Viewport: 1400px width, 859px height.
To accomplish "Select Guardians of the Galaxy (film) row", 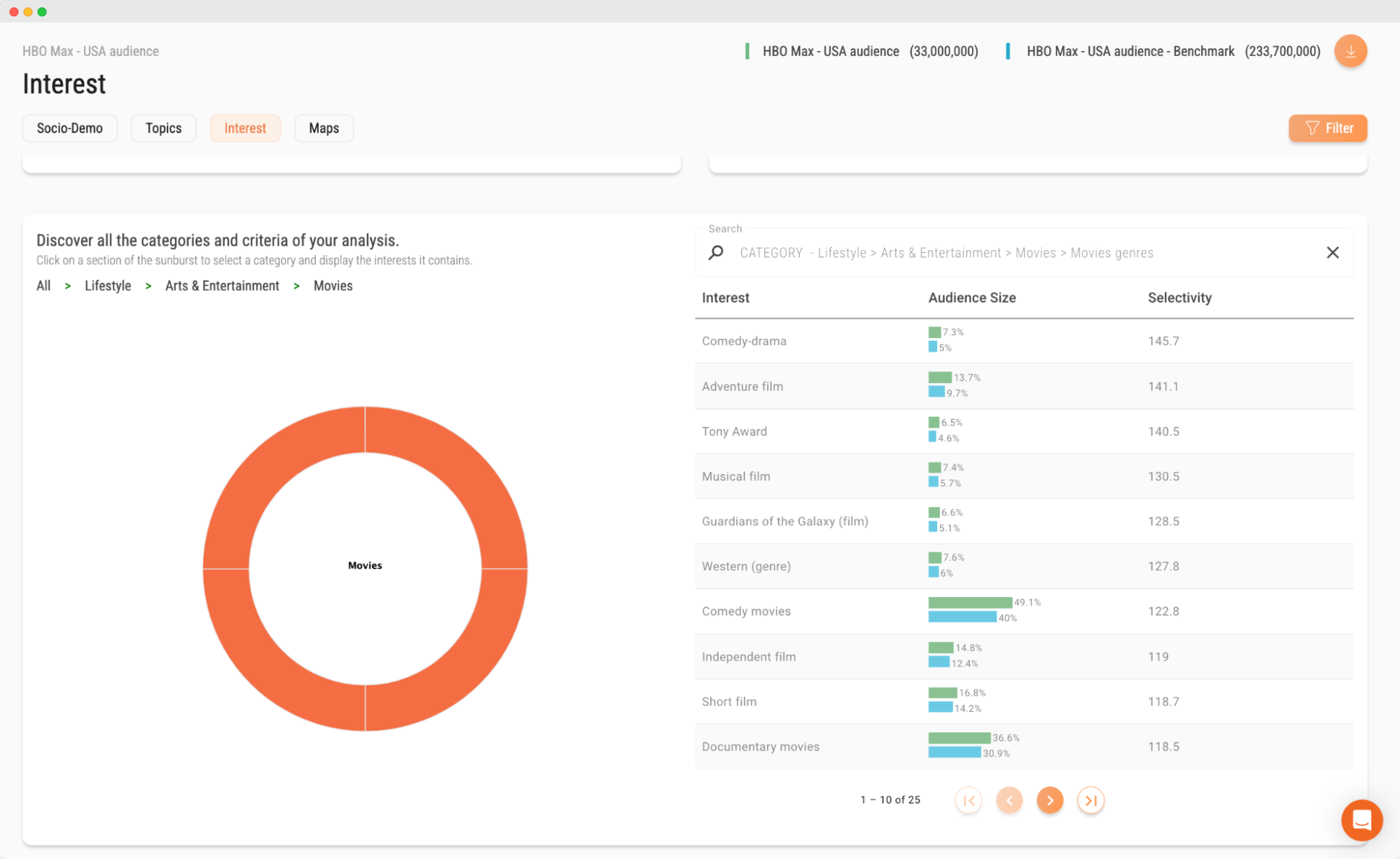I will pyautogui.click(x=1024, y=522).
